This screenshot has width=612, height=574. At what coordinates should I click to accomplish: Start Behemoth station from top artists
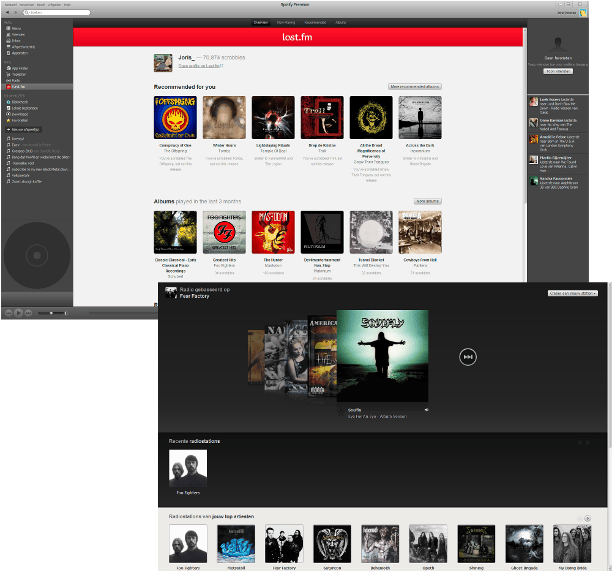tap(380, 544)
